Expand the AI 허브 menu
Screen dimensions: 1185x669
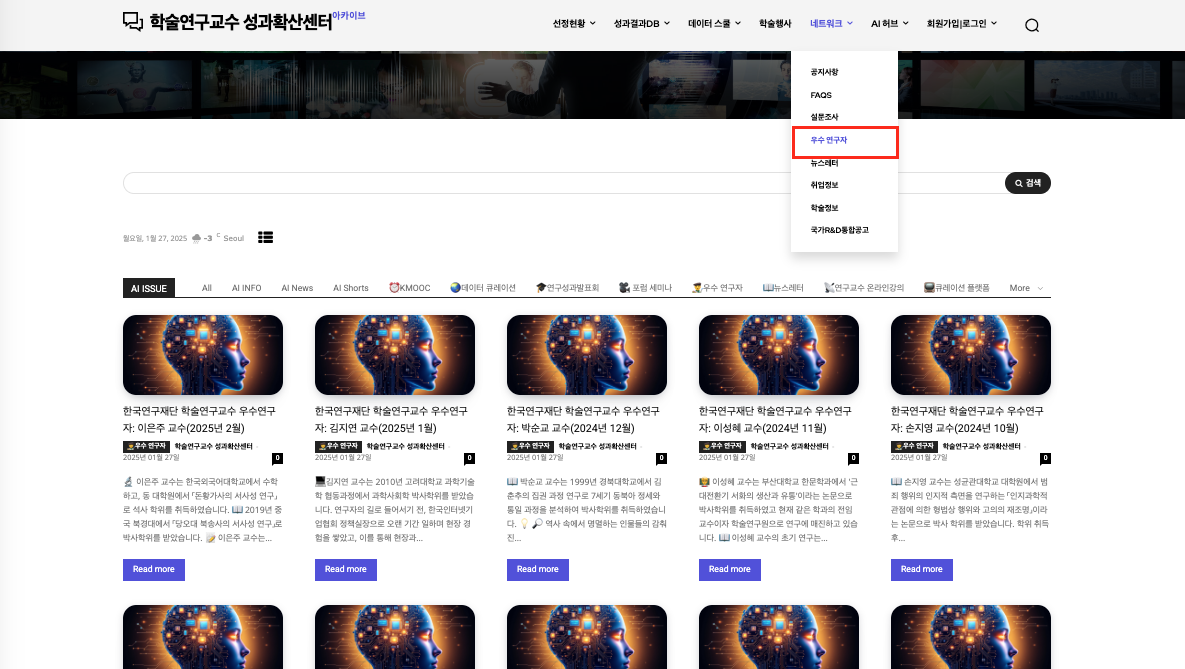[889, 23]
